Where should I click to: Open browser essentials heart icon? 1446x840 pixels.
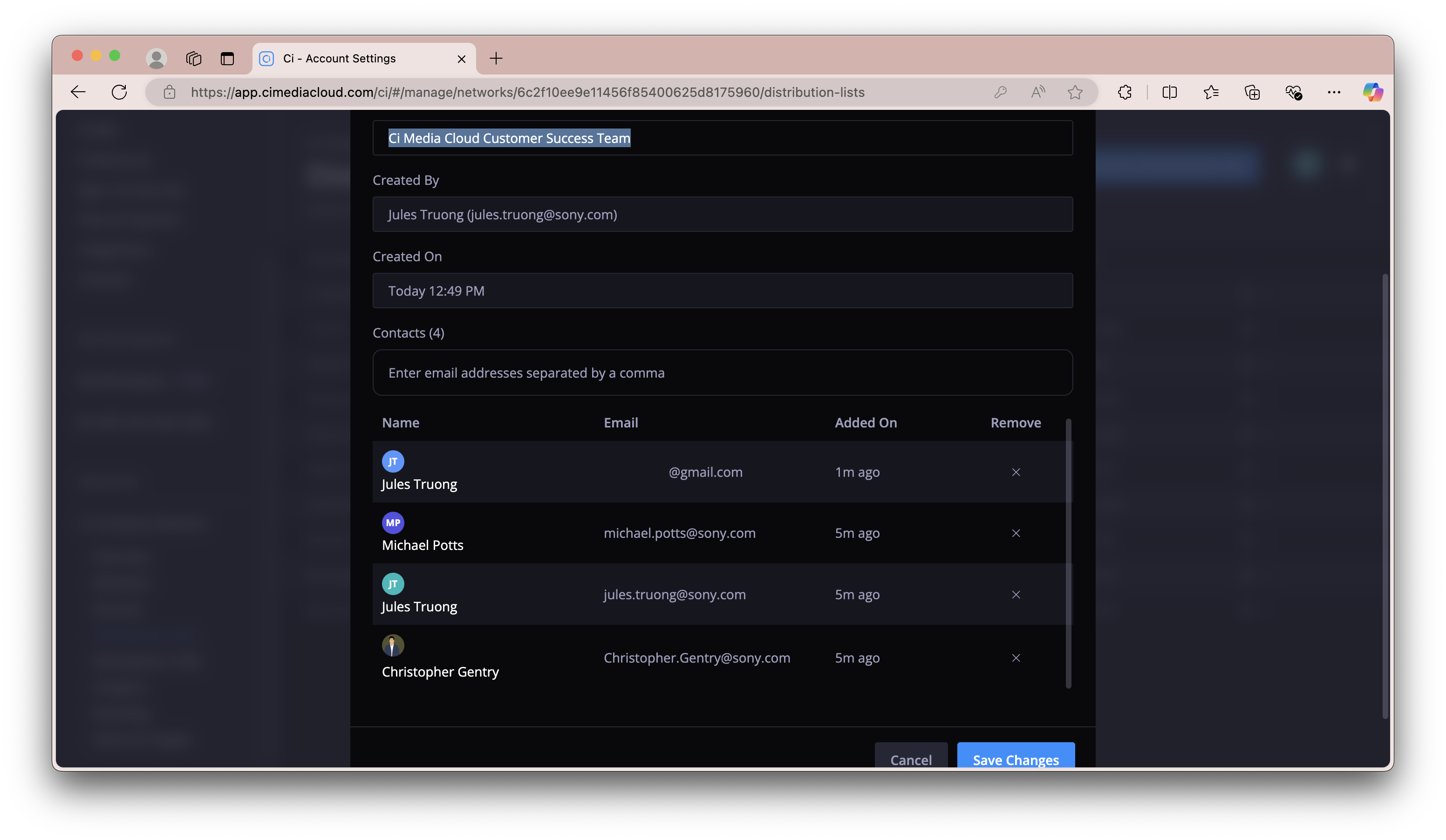tap(1293, 92)
